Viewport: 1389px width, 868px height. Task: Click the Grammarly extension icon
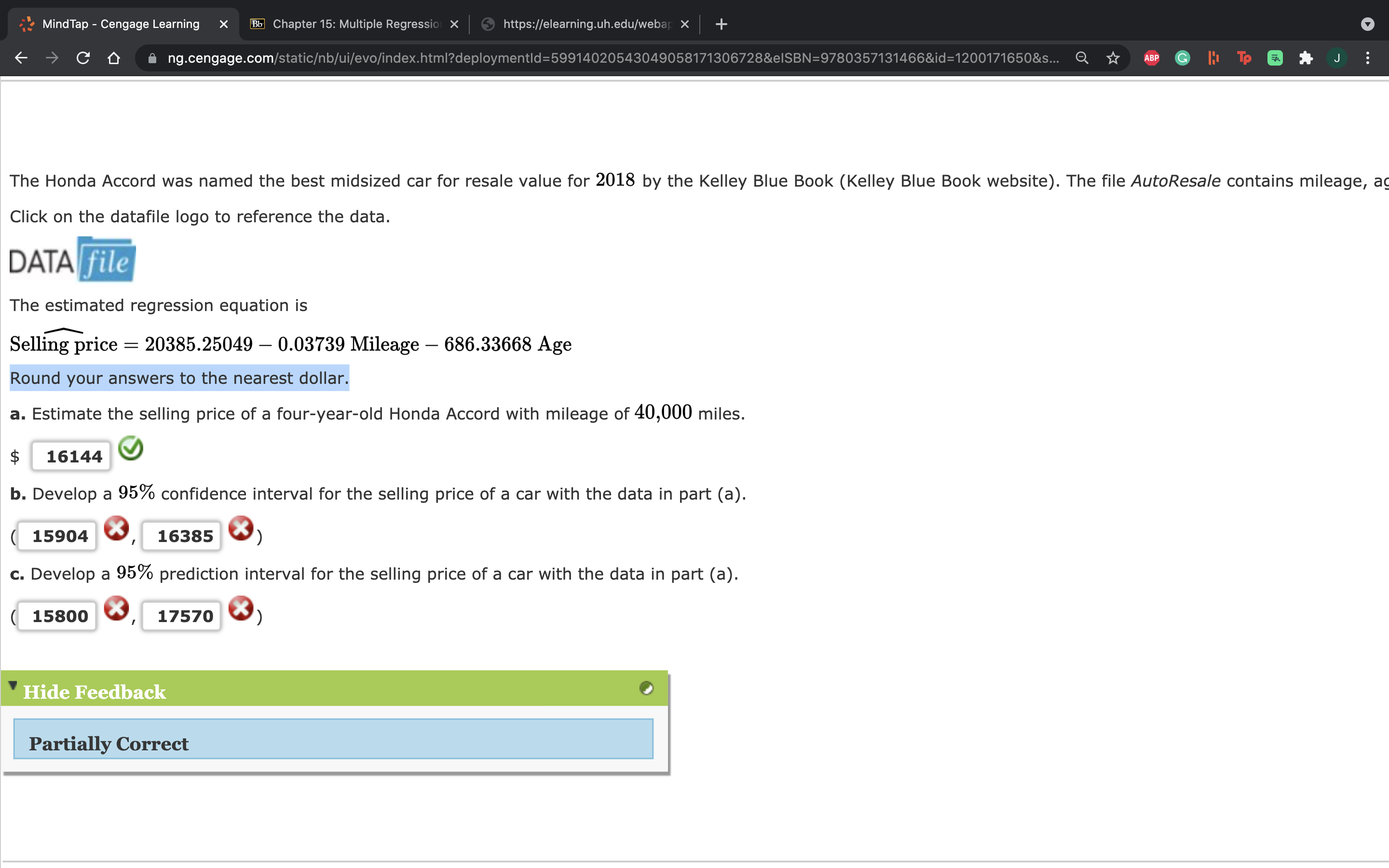click(1182, 58)
